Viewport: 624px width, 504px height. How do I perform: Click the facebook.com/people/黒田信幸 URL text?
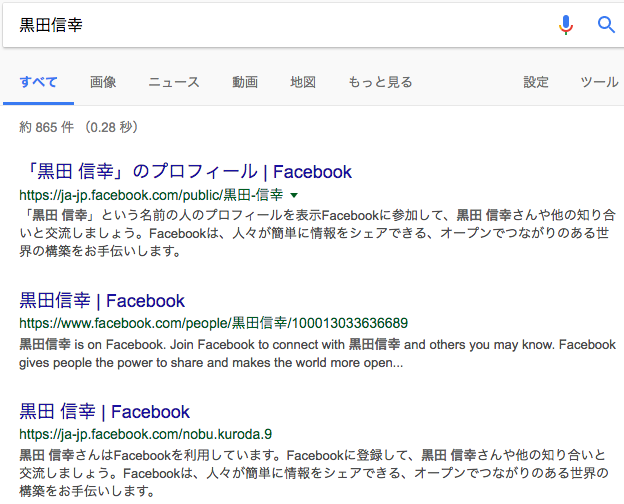pyautogui.click(x=213, y=323)
